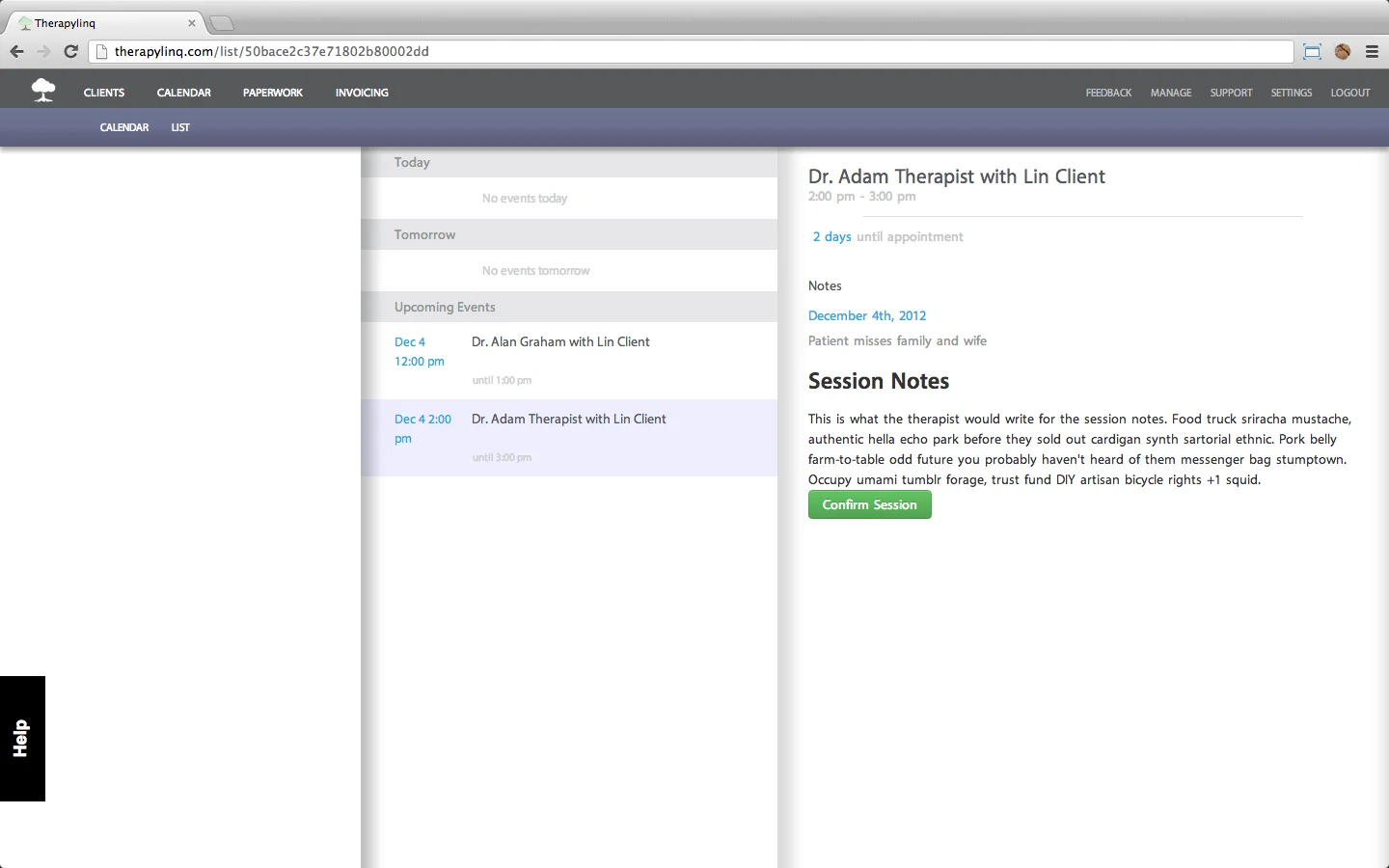Image resolution: width=1389 pixels, height=868 pixels.
Task: Open the Paperwork section
Action: point(273,93)
